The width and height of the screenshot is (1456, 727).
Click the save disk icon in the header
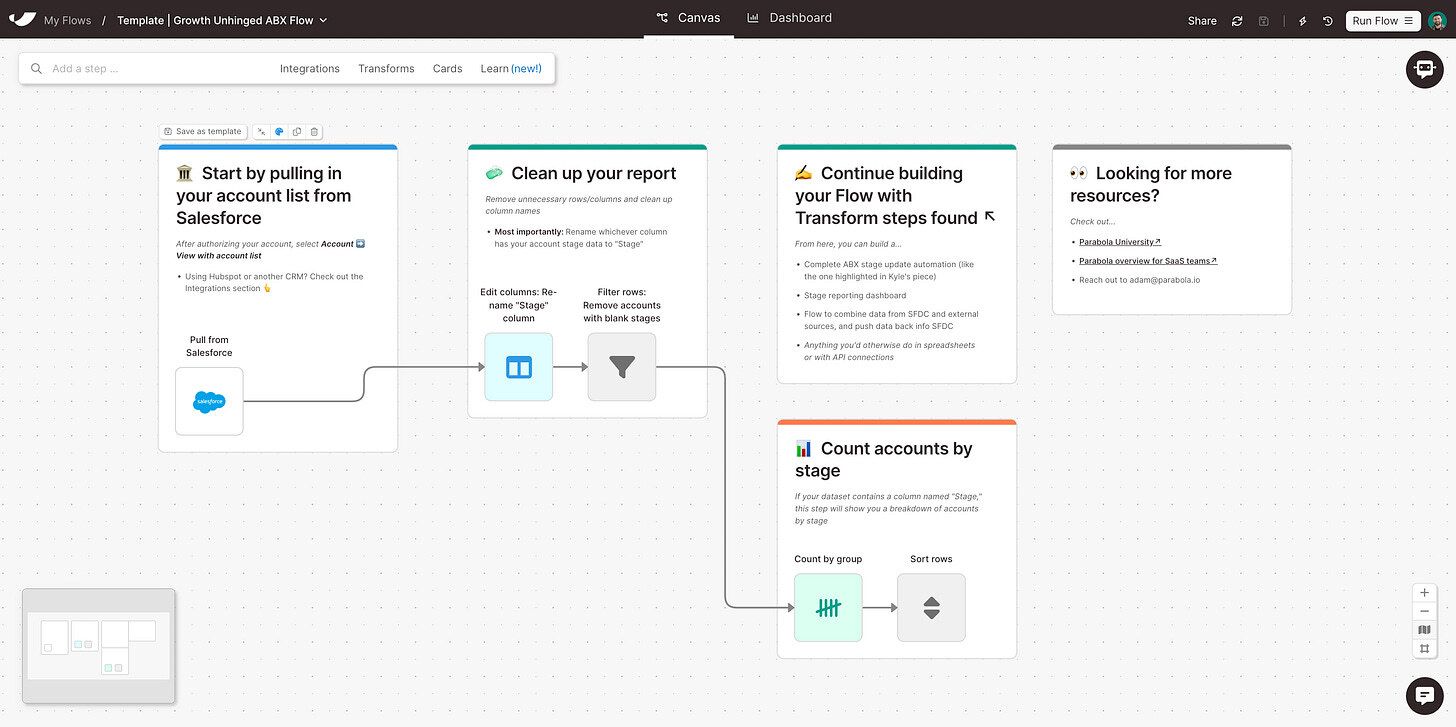click(x=1264, y=20)
